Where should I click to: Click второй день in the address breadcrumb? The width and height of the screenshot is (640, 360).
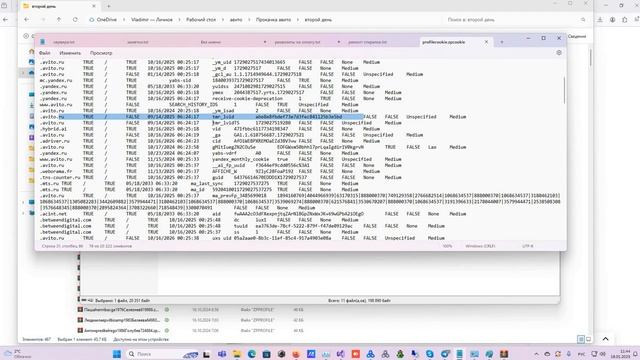click(318, 20)
